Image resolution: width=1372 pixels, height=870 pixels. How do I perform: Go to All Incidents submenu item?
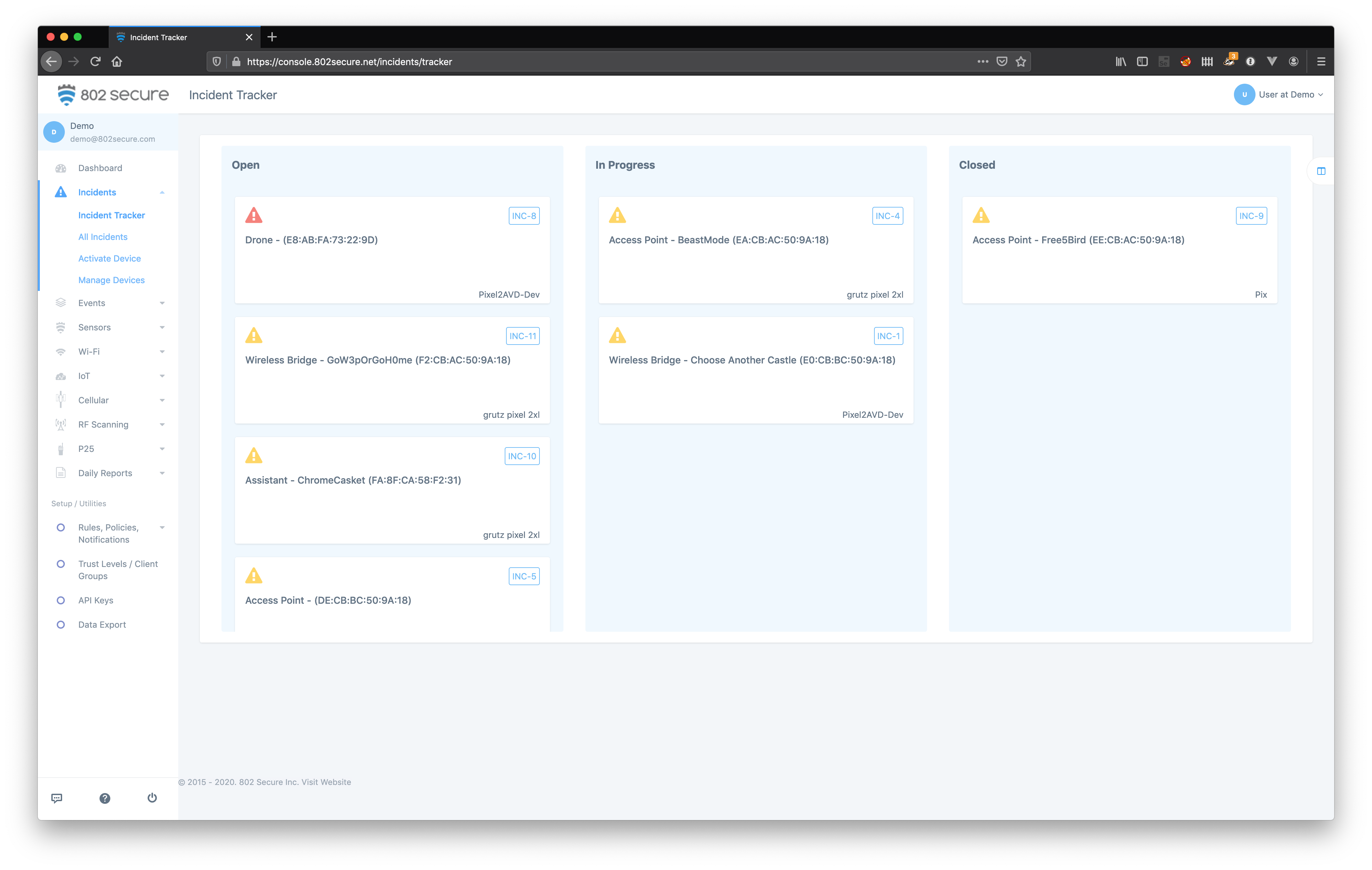tap(103, 237)
